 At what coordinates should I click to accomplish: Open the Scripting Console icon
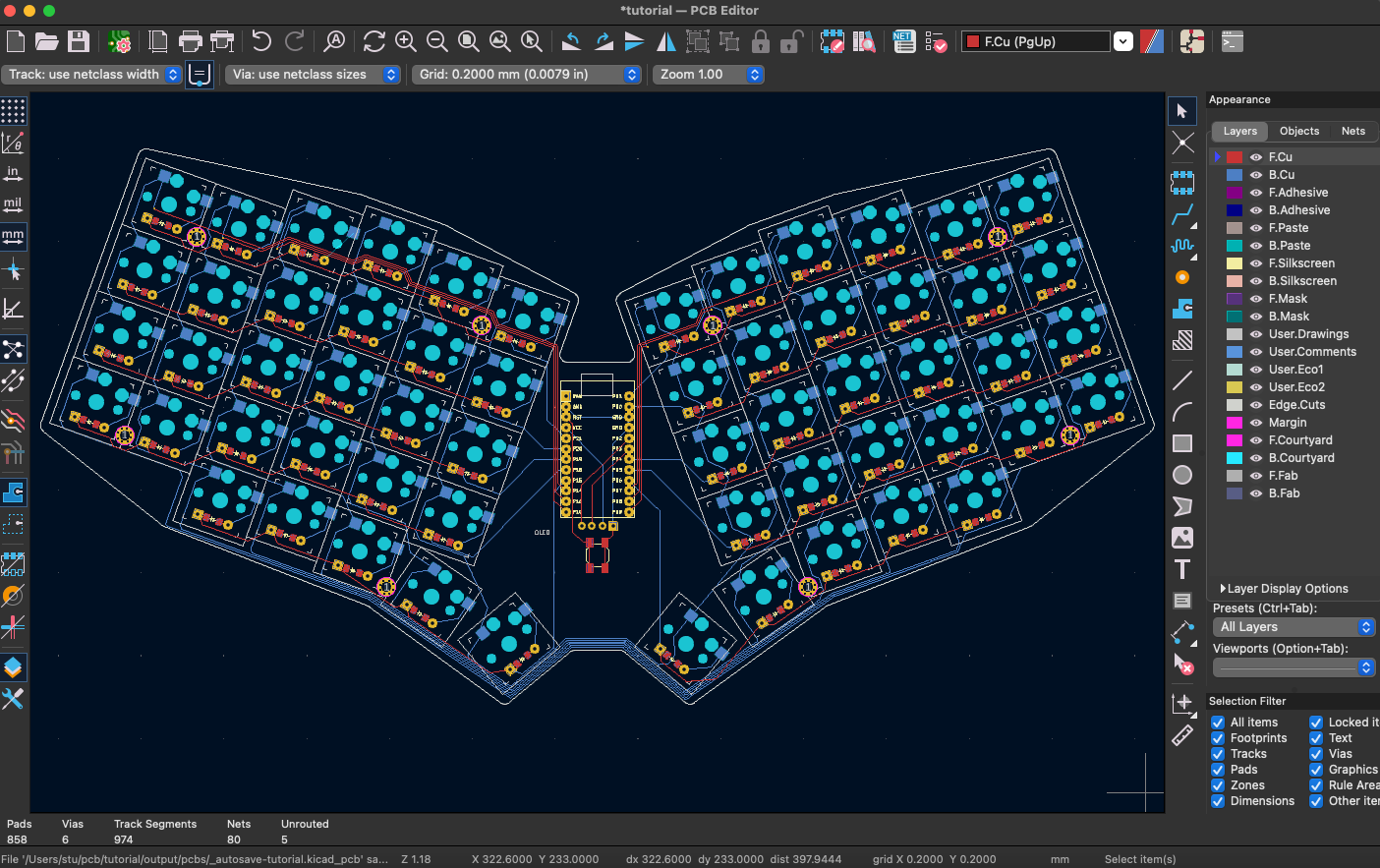(x=1233, y=41)
